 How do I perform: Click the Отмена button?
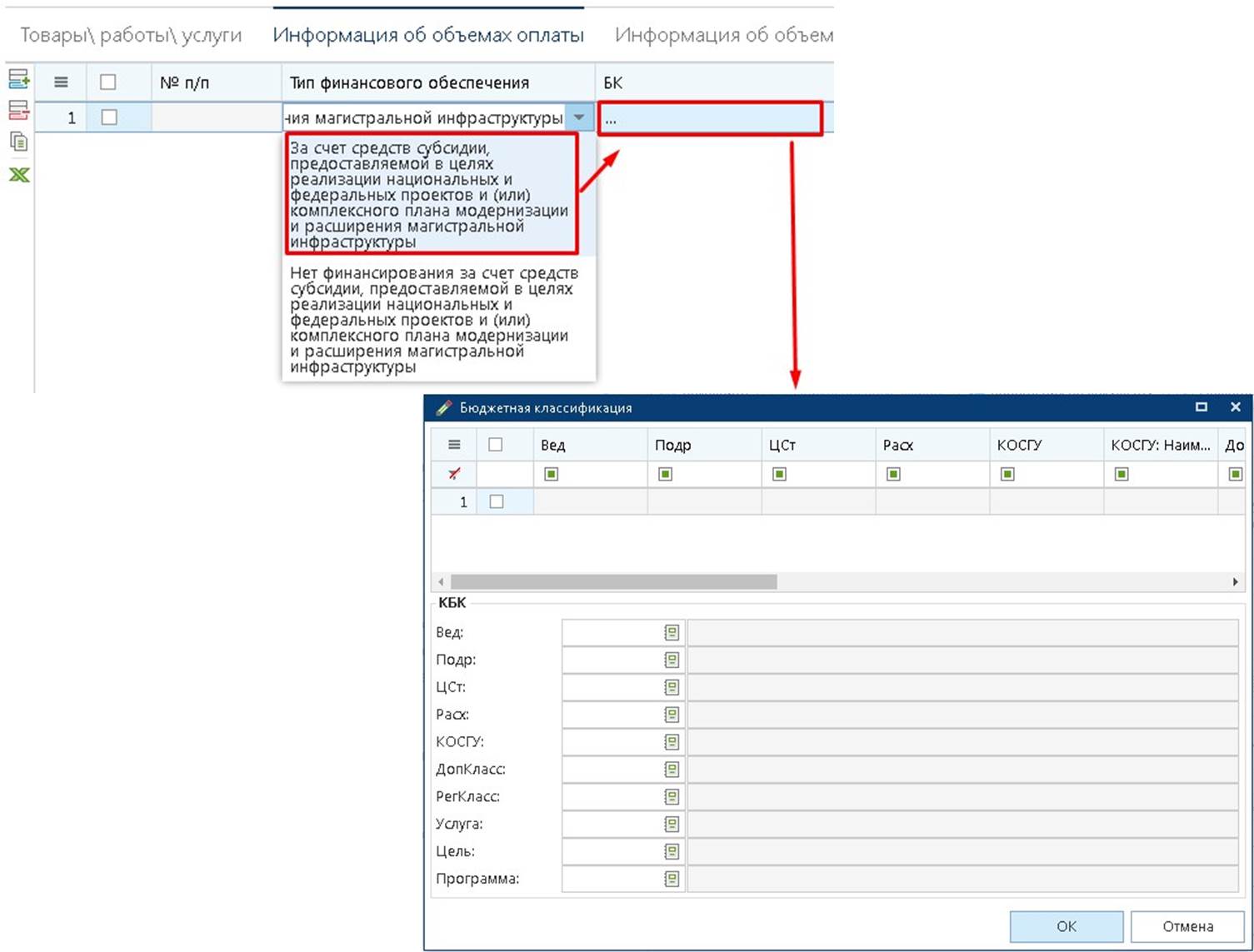1187,926
